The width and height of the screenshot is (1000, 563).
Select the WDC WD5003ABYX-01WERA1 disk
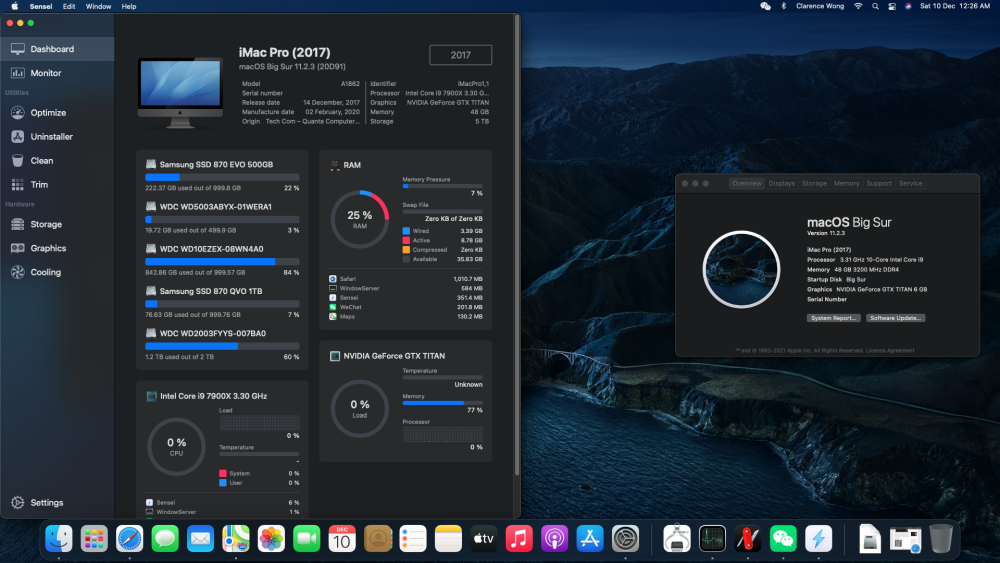[x=221, y=217]
